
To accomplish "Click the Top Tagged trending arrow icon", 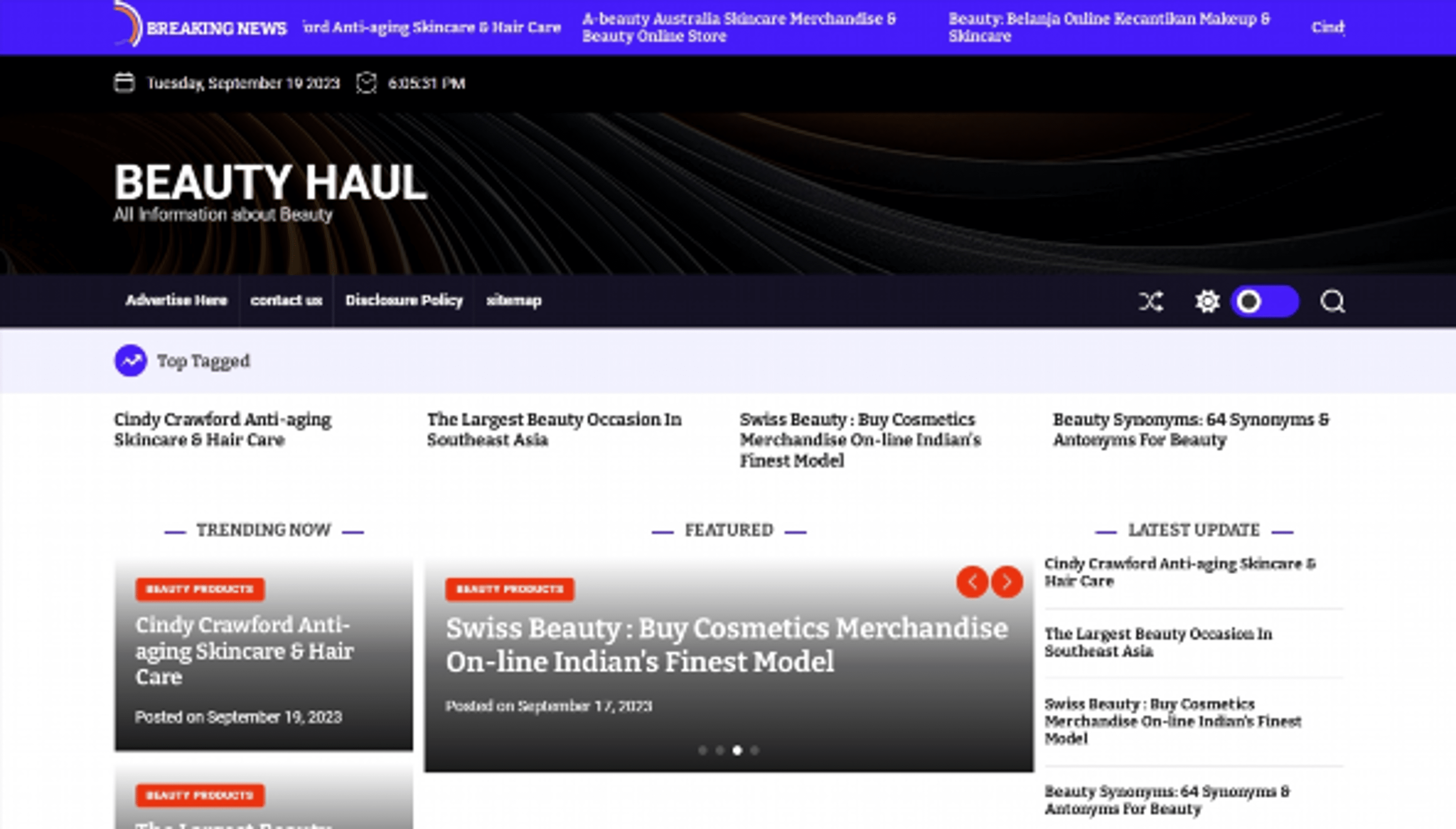I will (131, 360).
